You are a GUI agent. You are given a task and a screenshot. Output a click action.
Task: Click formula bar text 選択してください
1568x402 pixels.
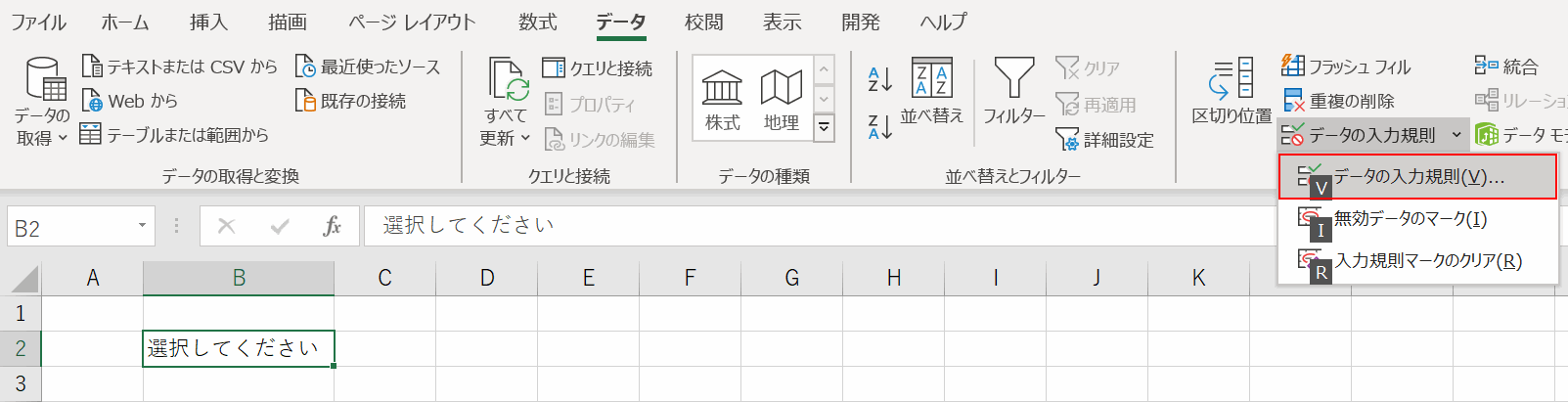point(469,226)
